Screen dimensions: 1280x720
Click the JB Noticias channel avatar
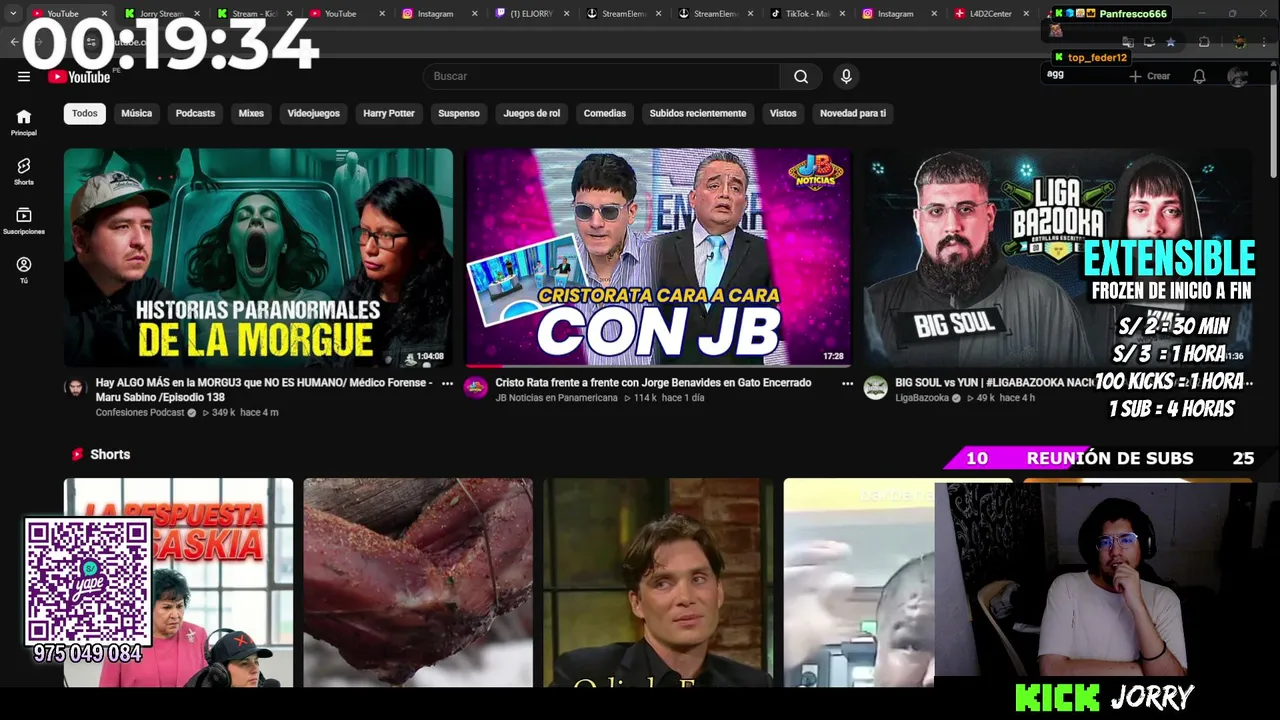[x=476, y=388]
